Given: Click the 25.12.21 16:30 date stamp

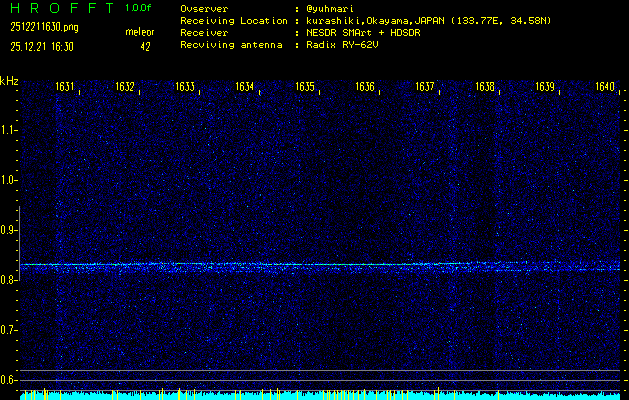Looking at the screenshot, I should pos(42,46).
